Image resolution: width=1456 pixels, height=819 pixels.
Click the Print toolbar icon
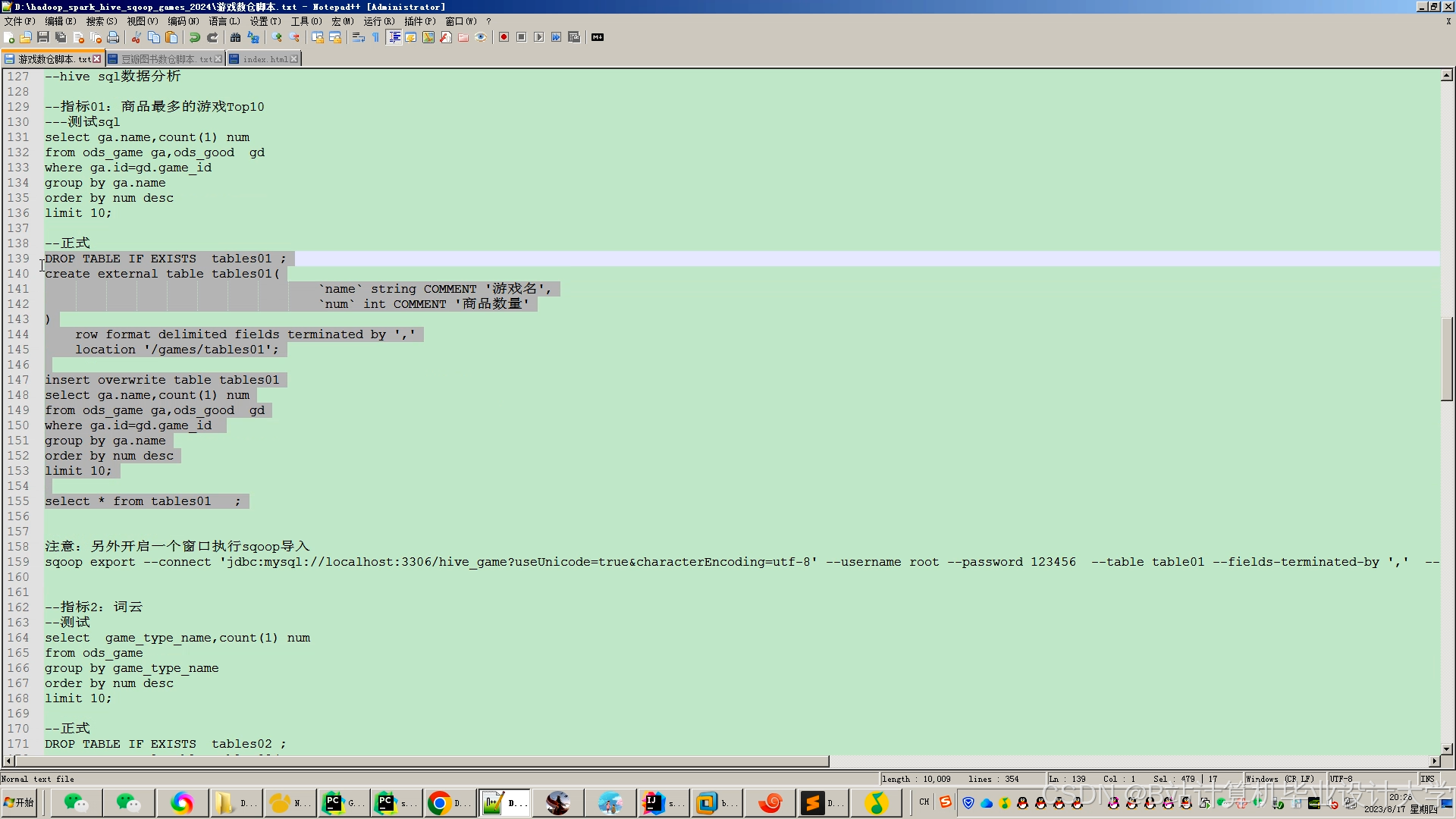pos(113,37)
